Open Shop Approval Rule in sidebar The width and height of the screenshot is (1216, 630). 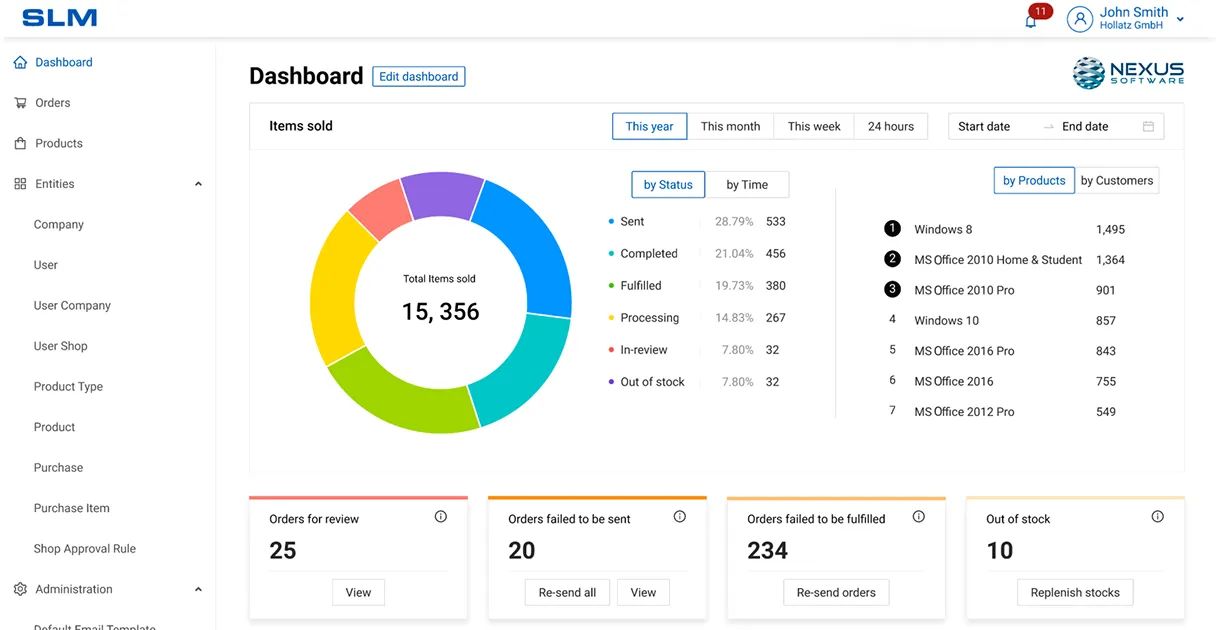point(85,549)
